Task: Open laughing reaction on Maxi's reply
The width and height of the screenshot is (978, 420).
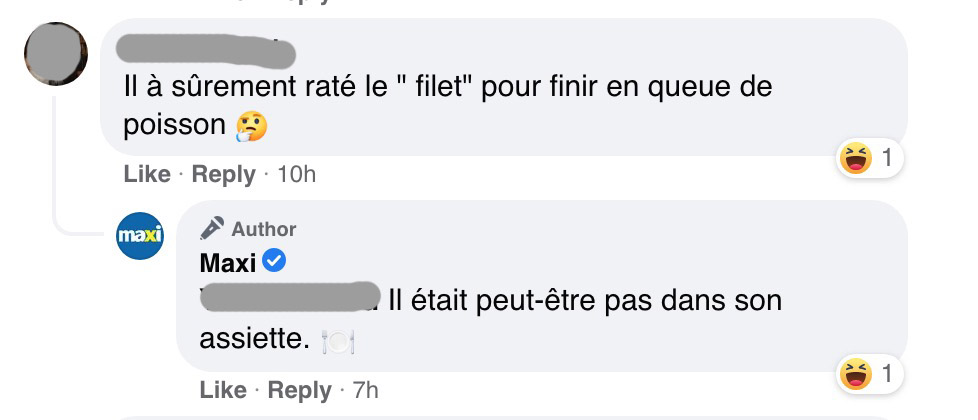Action: click(x=855, y=374)
